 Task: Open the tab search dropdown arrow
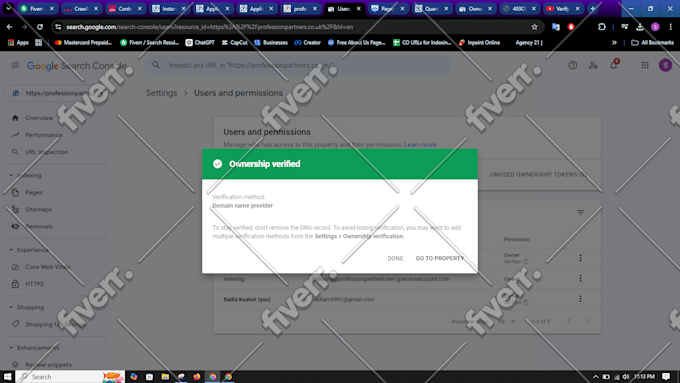pyautogui.click(x=8, y=8)
